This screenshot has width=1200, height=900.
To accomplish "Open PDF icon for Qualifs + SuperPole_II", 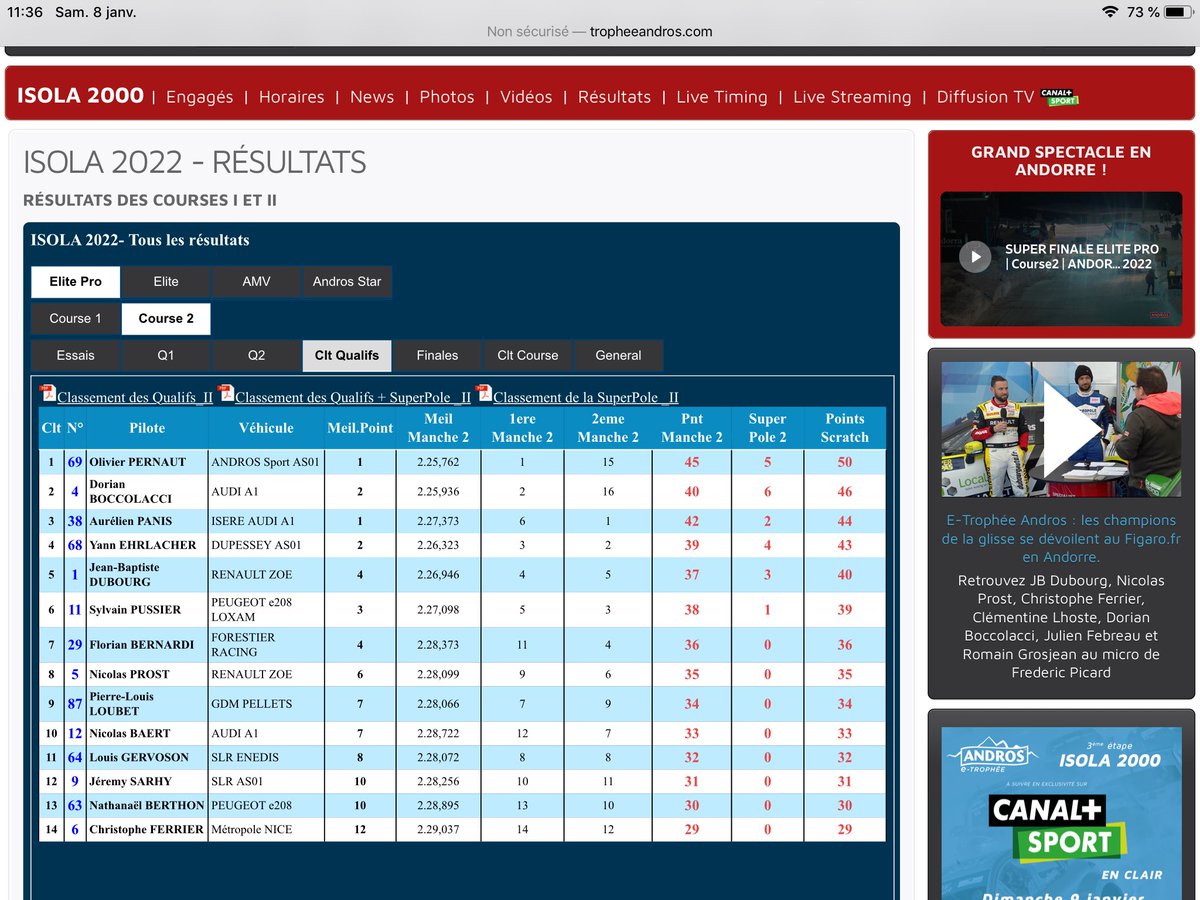I will pos(226,393).
